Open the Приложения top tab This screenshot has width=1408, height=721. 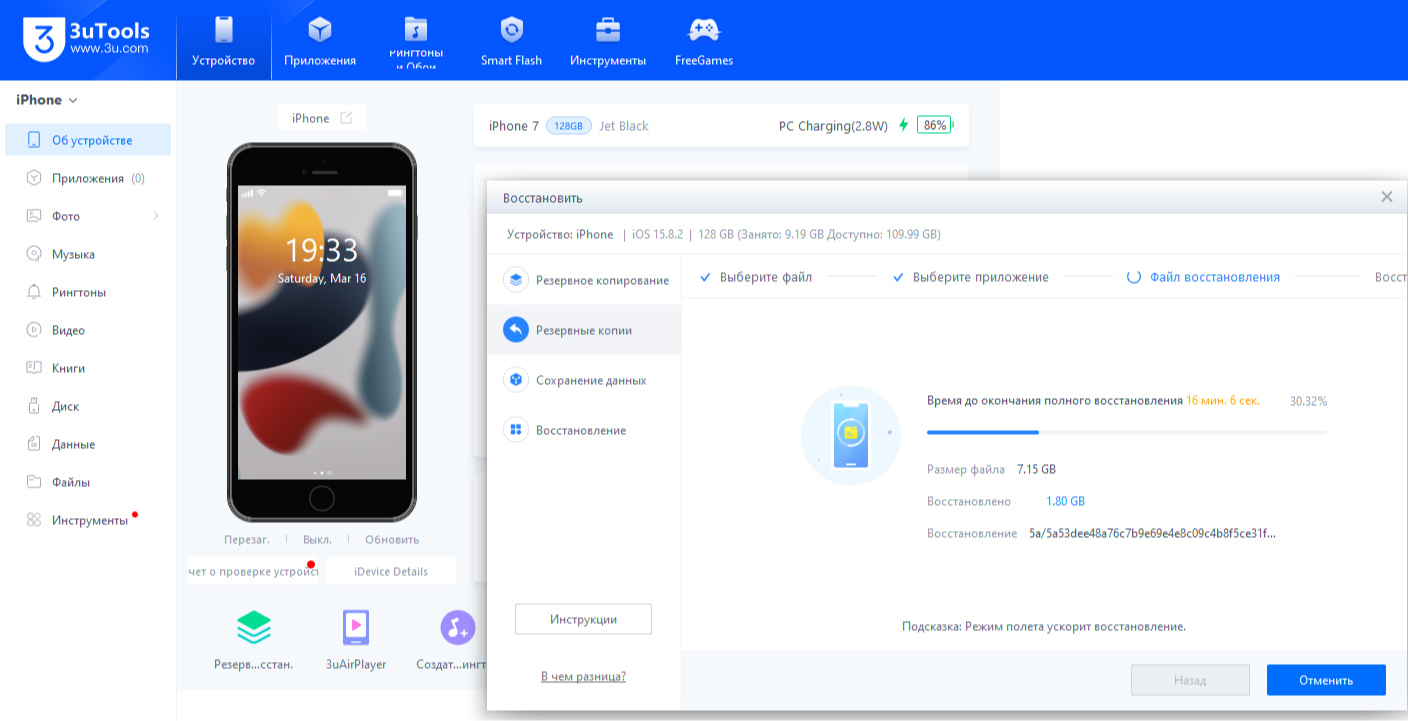[x=320, y=41]
